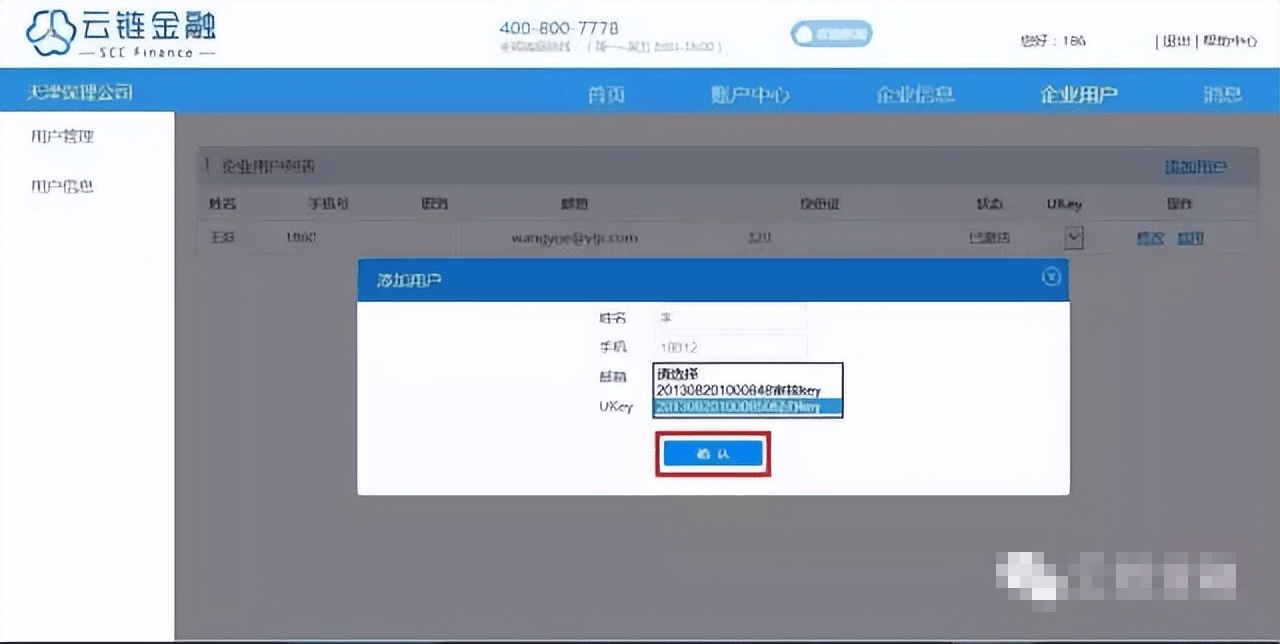Open the 帮助中心 link in the header

tap(1229, 41)
